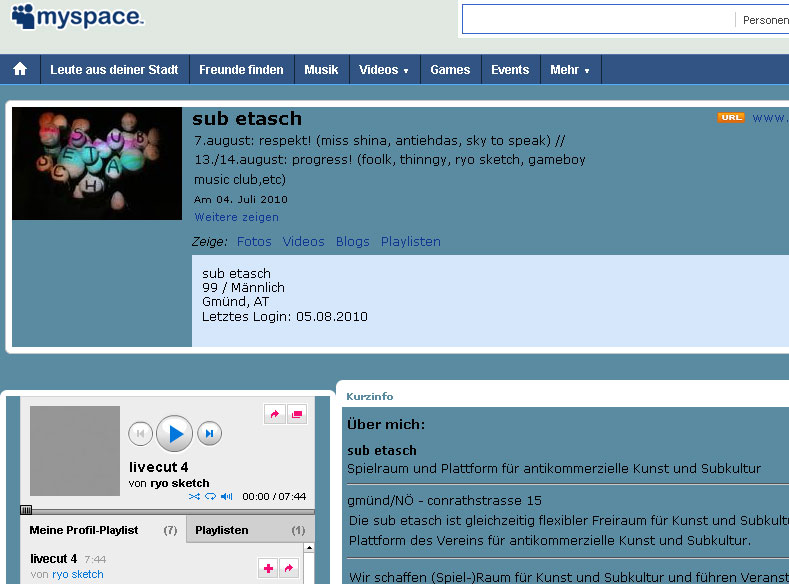Expand the Videos dropdown menu
This screenshot has height=584, width=789.
(384, 69)
